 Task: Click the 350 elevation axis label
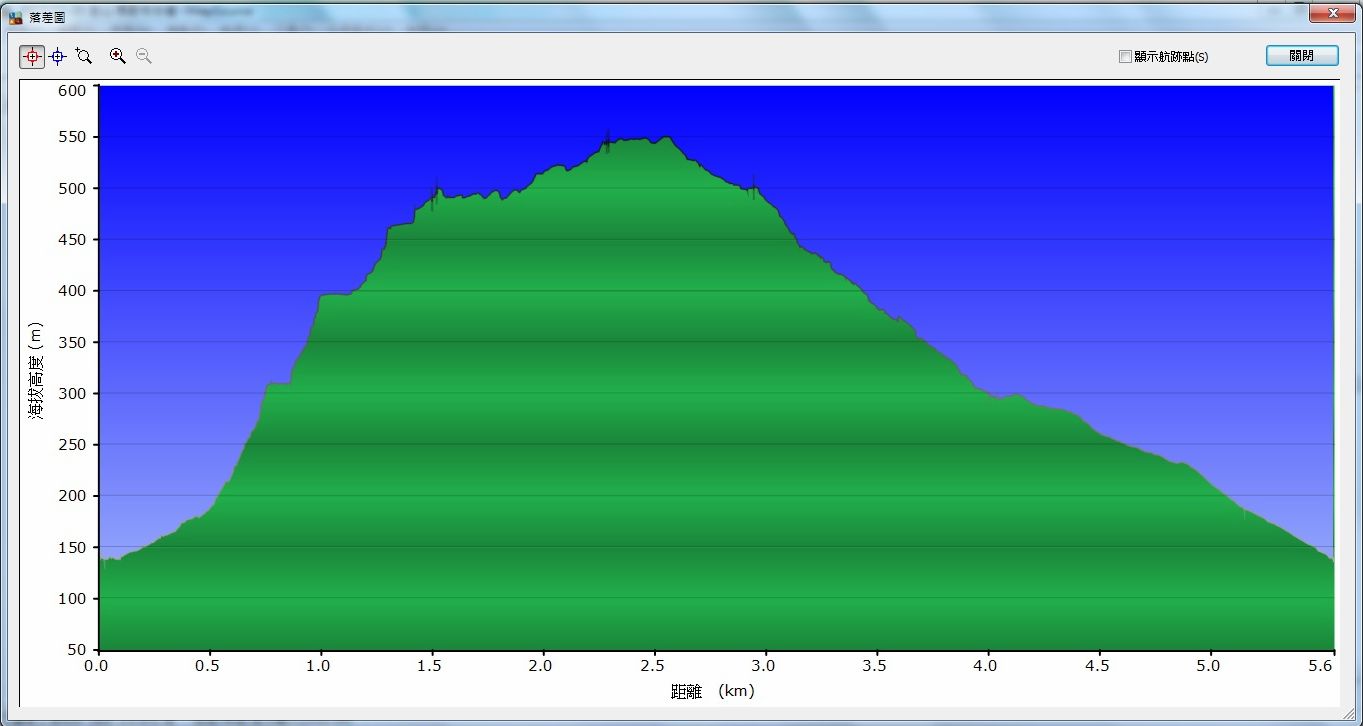click(x=74, y=342)
